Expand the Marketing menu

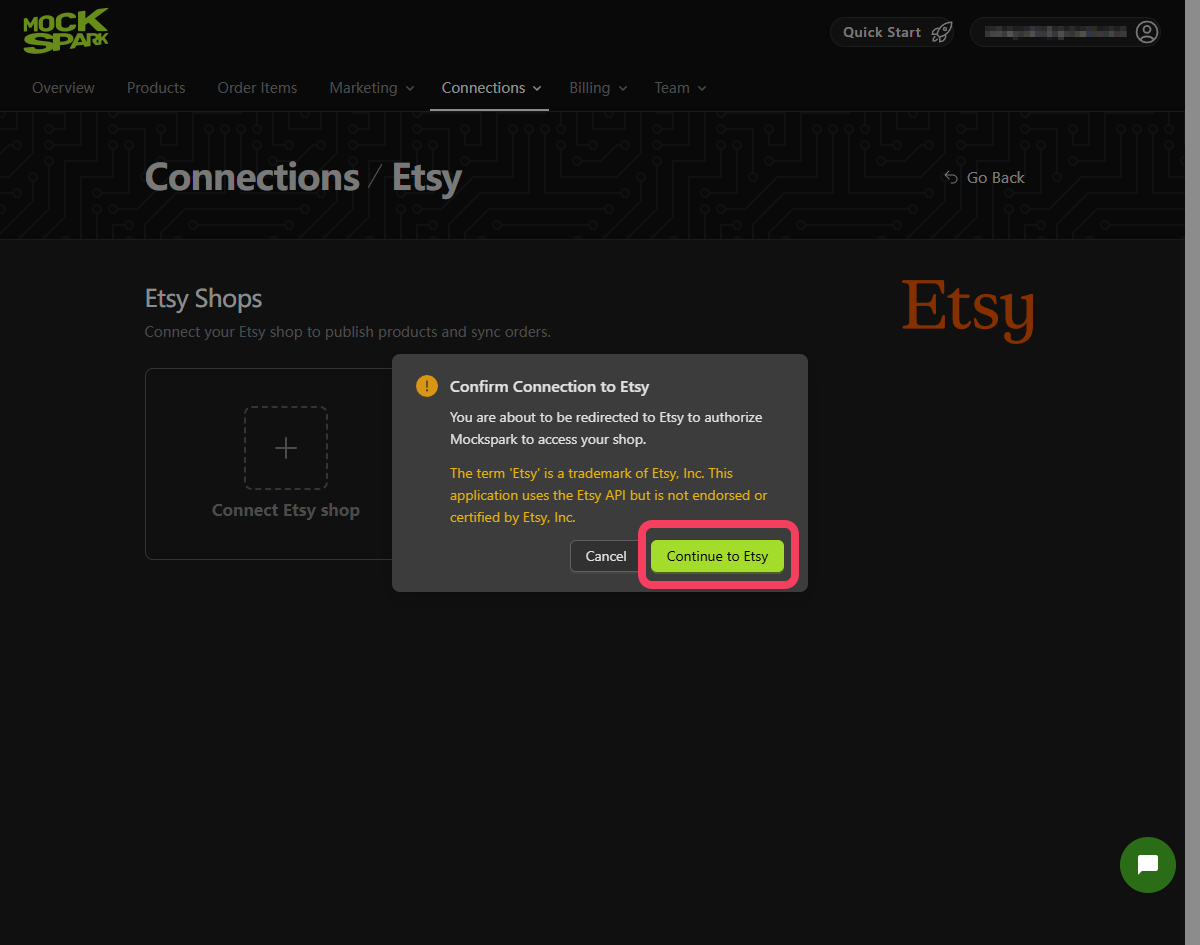372,88
